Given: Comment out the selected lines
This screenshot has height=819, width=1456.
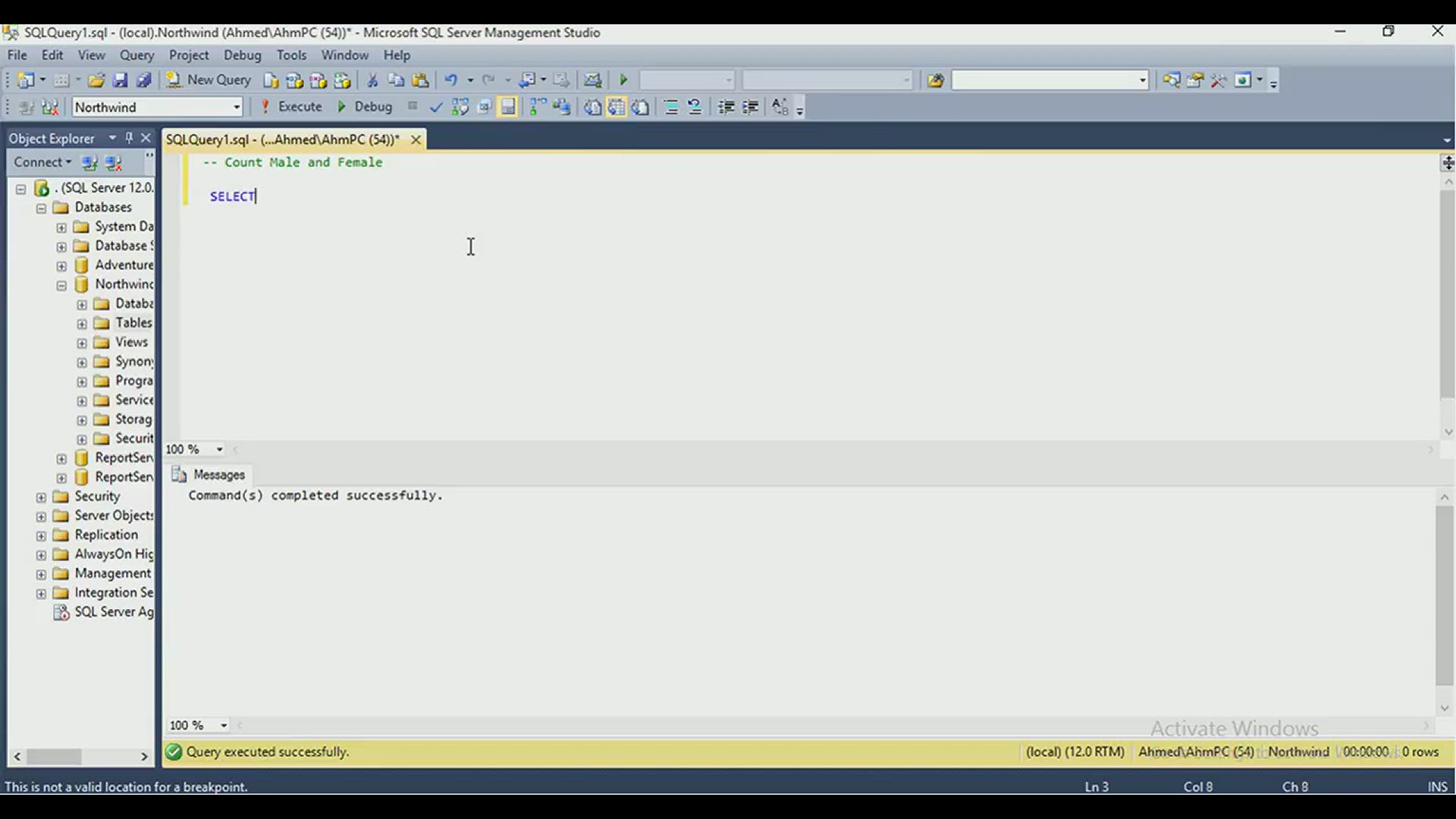Looking at the screenshot, I should [671, 107].
